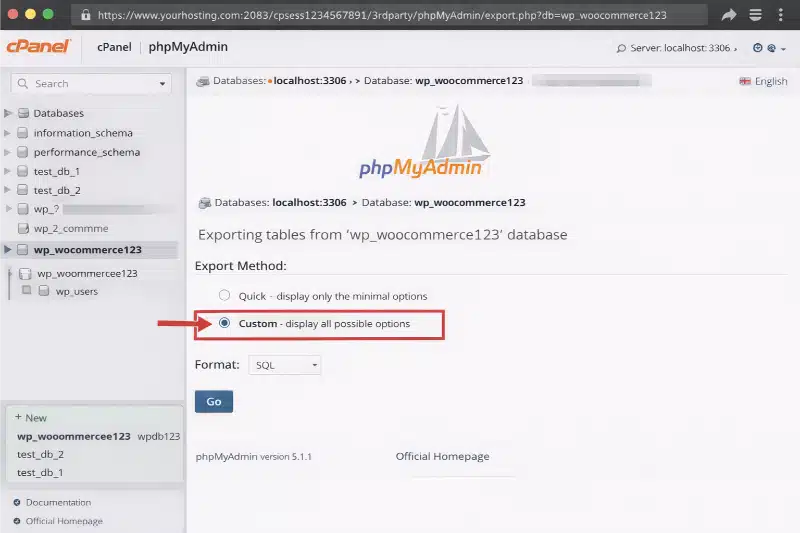Expand the wp_wocommerce123 tree node
Screen dimensions: 800x533
(x=7, y=249)
